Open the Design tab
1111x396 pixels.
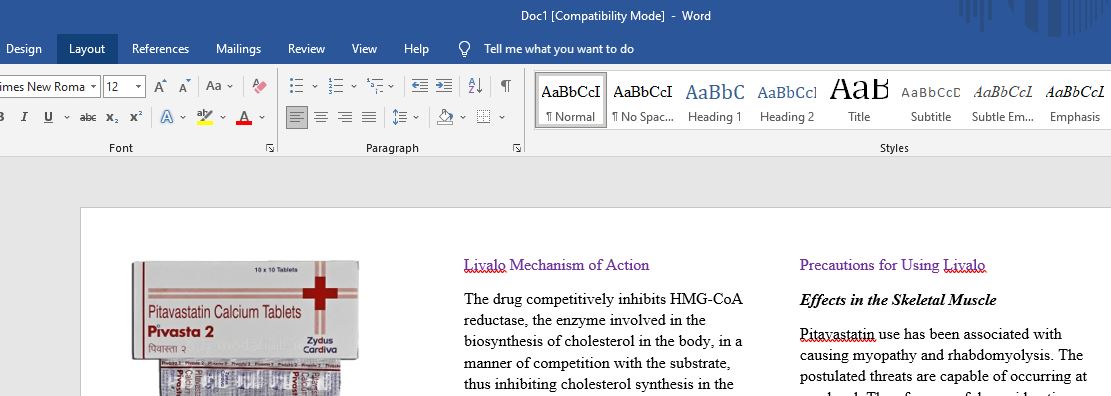(23, 49)
